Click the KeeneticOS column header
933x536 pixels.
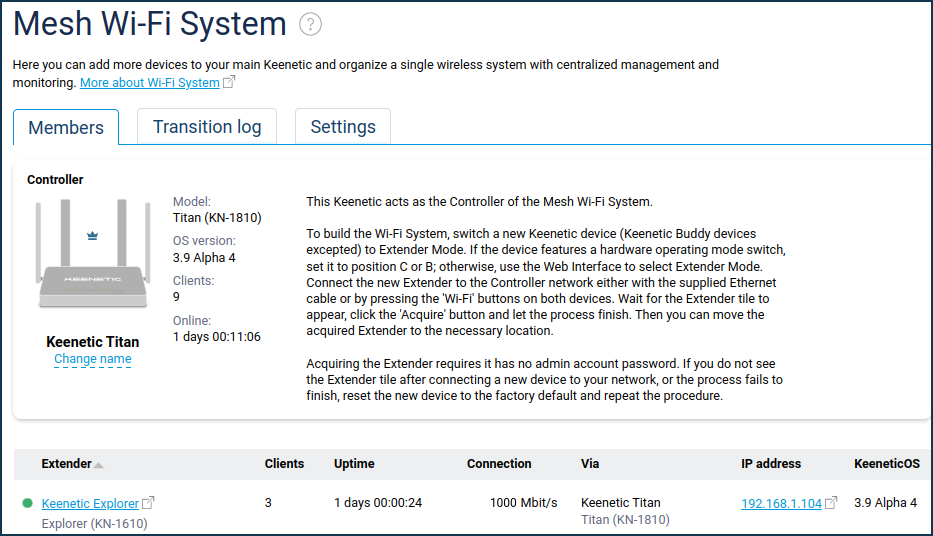(887, 463)
